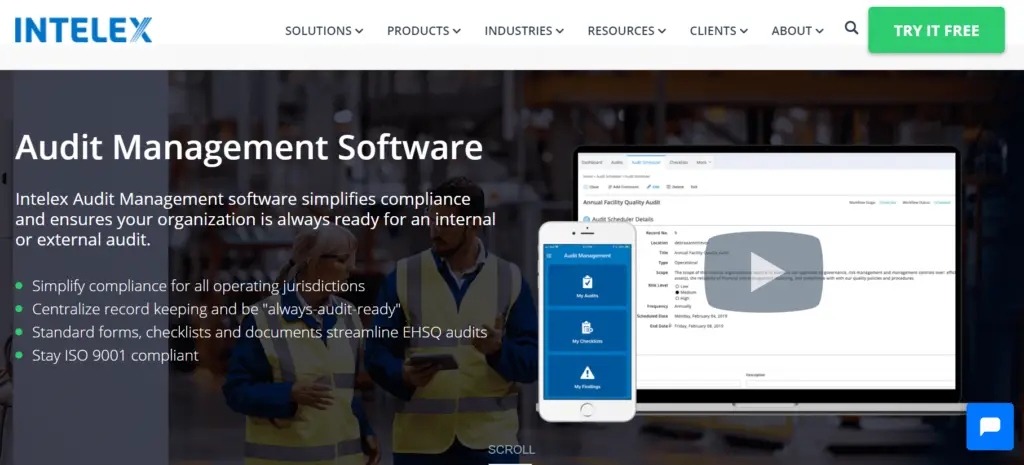Click the SCROLL indicator link
Viewport: 1024px width, 465px height.
click(x=511, y=450)
